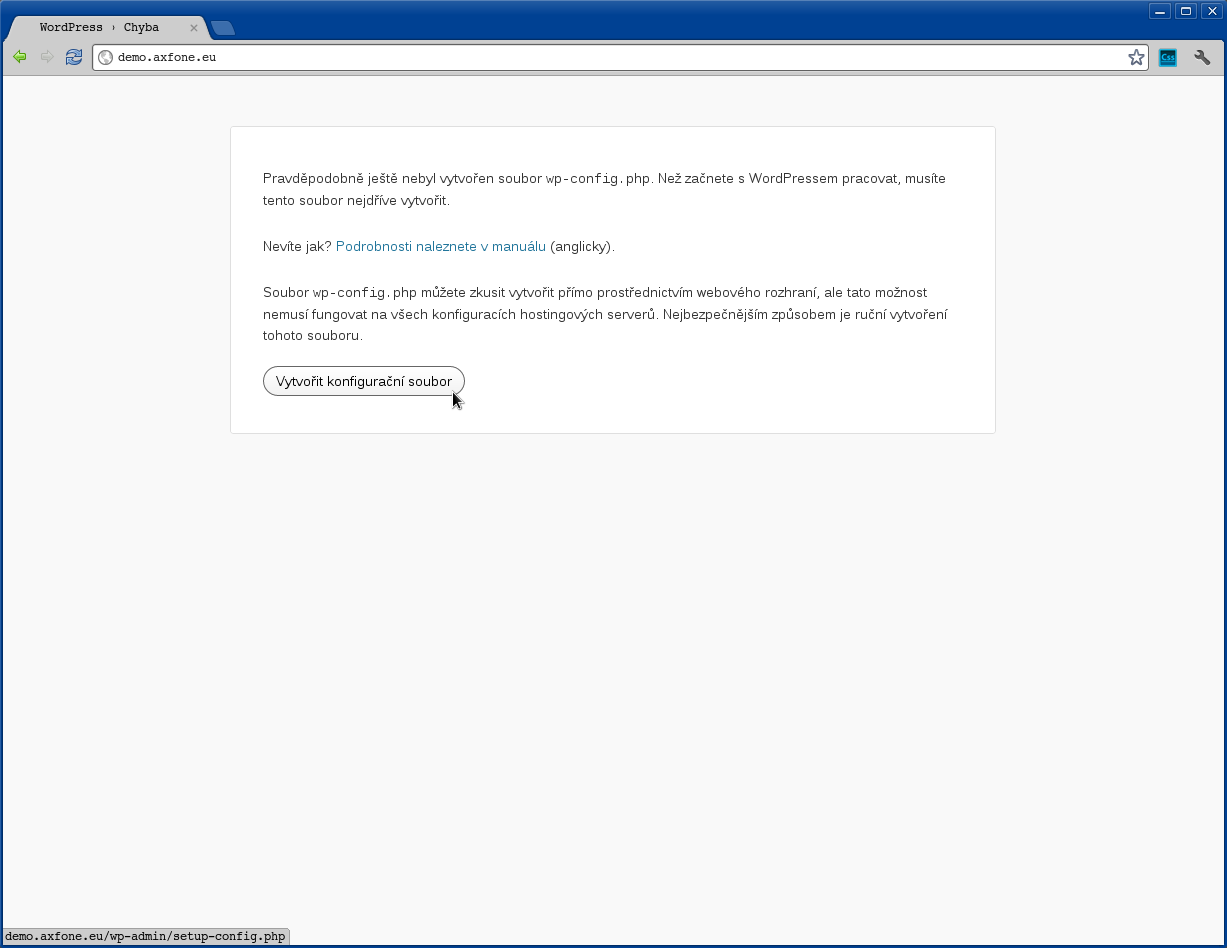
Task: Select the WordPress › Chyba tab
Action: (x=100, y=28)
